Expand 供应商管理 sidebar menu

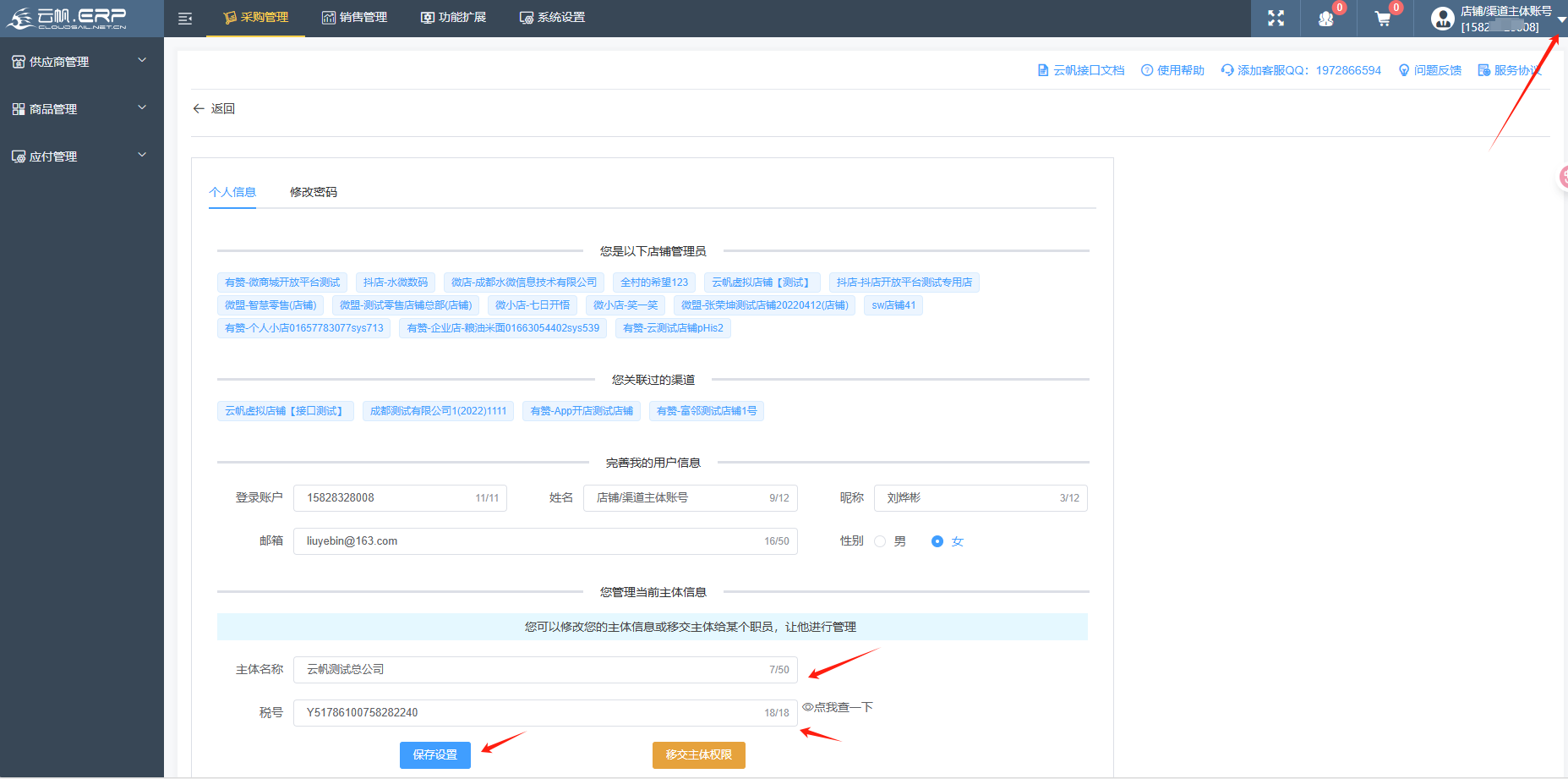pos(81,62)
